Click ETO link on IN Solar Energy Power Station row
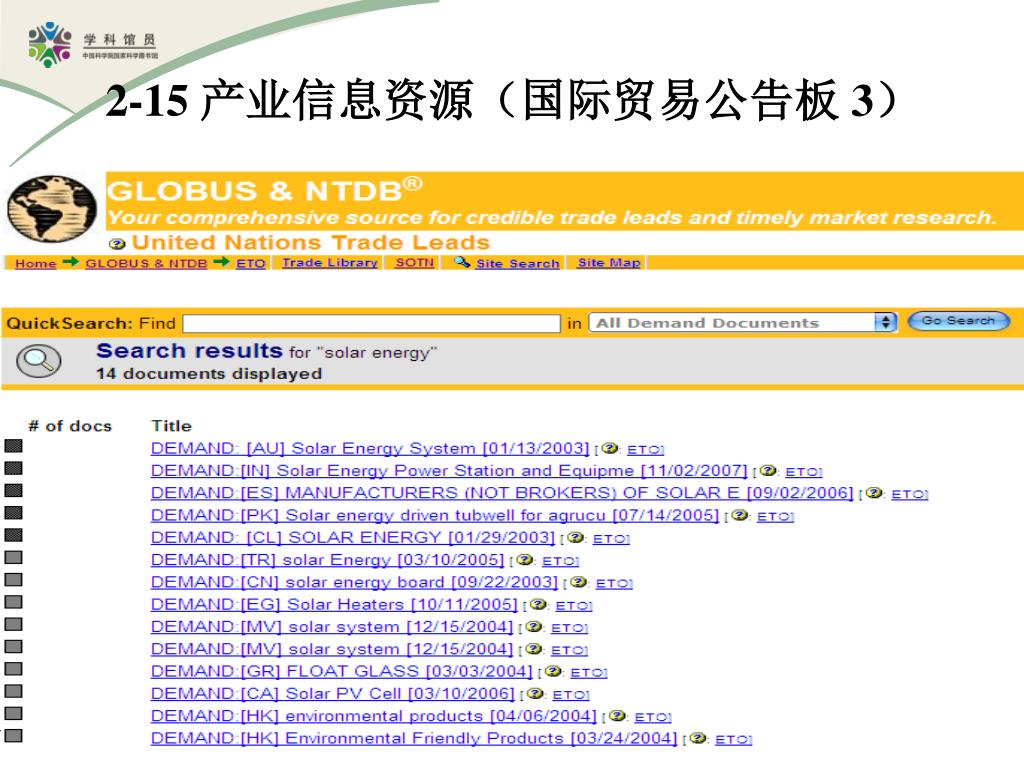Viewport: 1024px width, 768px height. [803, 472]
